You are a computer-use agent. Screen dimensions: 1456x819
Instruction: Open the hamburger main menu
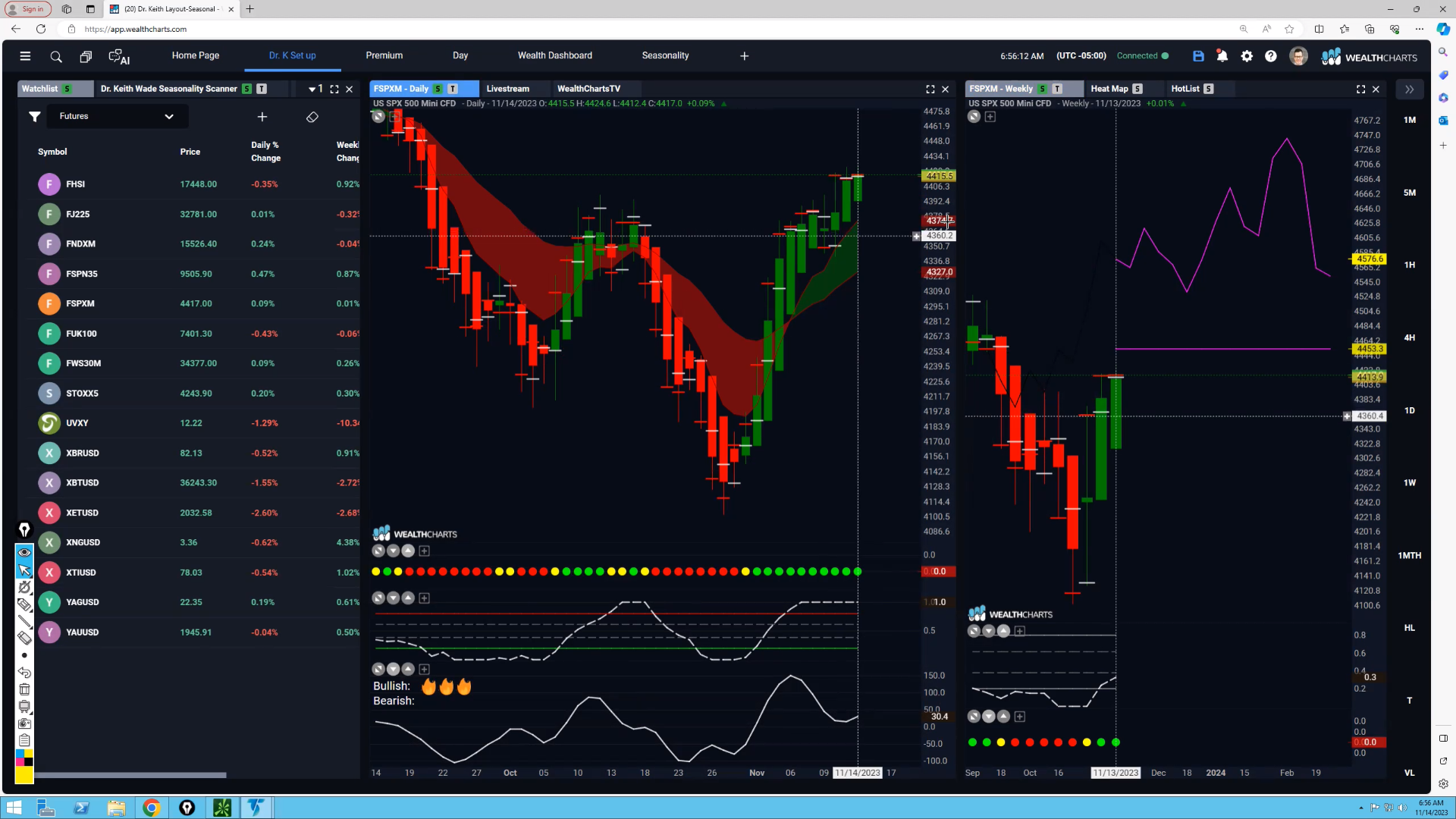click(x=25, y=56)
